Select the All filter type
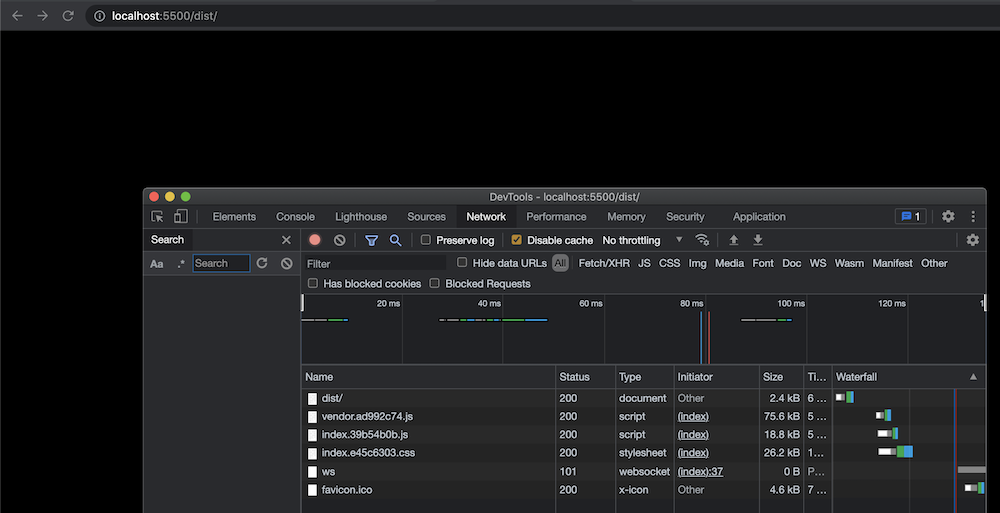 (x=560, y=263)
